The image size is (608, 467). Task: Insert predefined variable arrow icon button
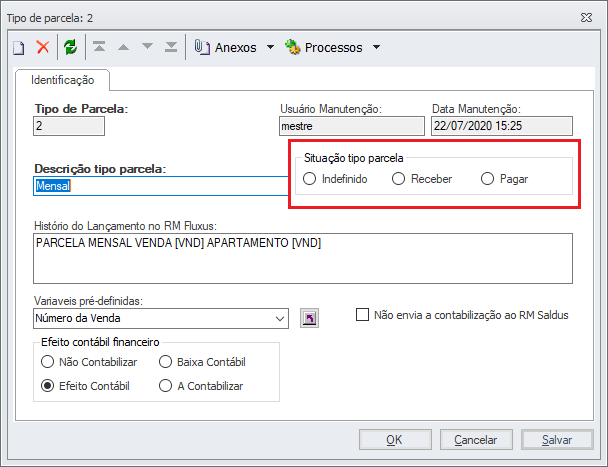[309, 318]
